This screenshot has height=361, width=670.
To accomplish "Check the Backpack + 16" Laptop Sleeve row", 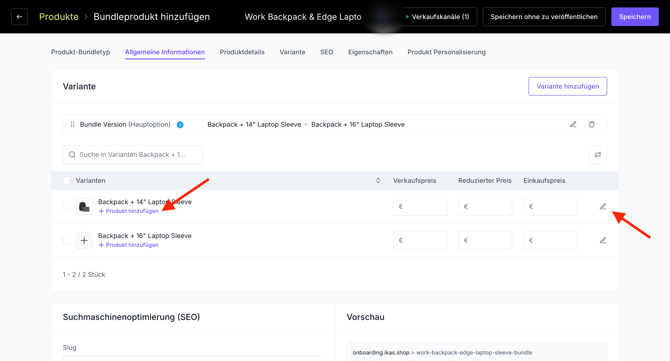I will (66, 240).
